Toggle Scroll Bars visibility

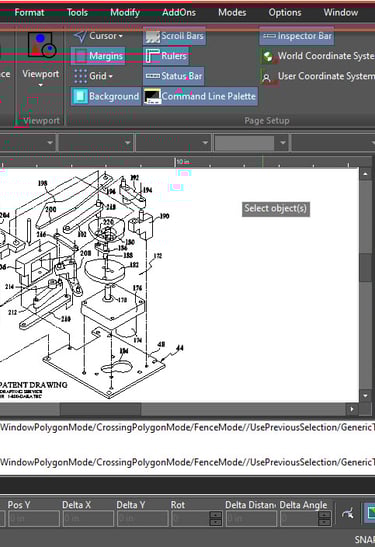click(174, 36)
